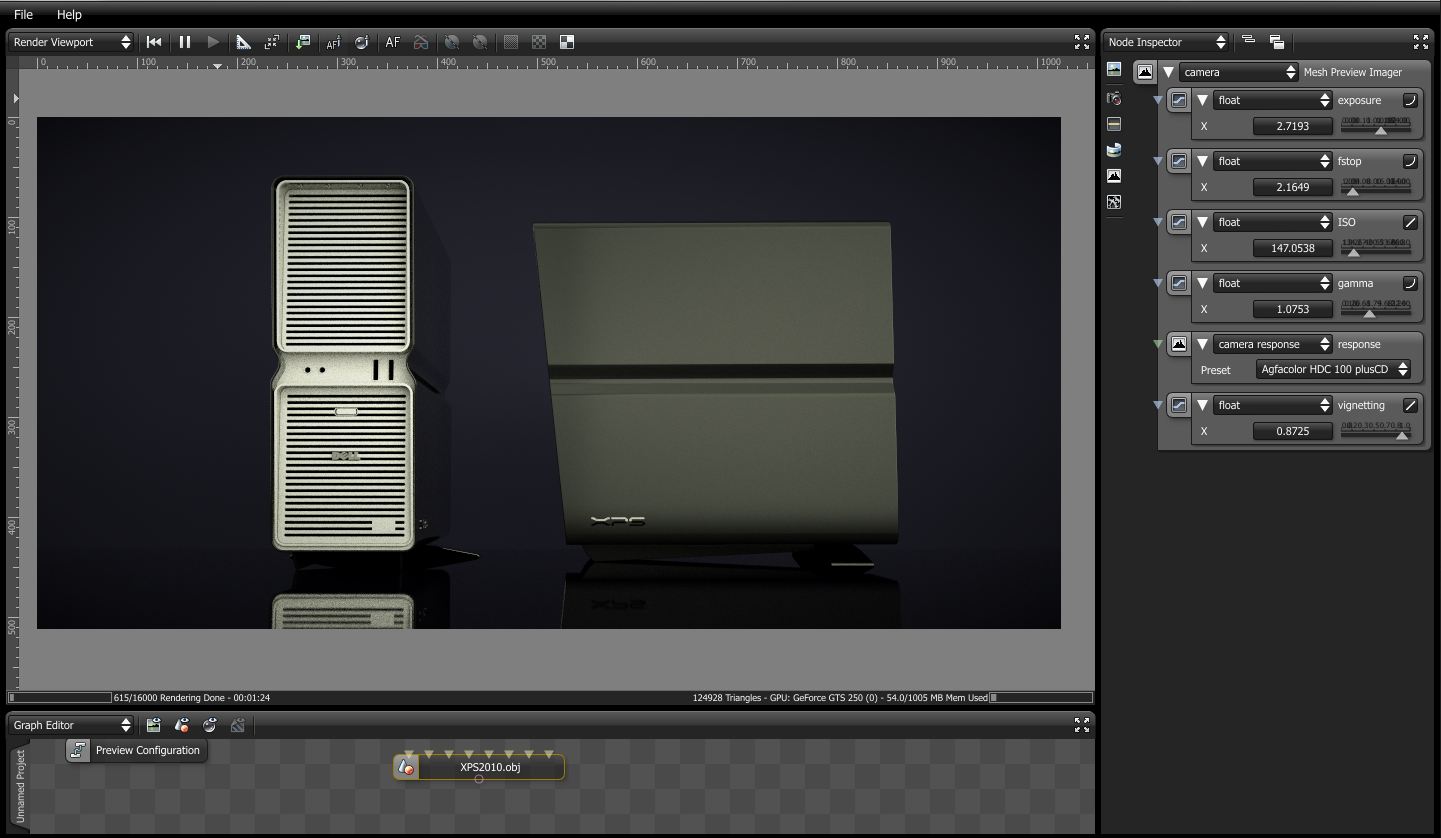This screenshot has width=1441, height=838.
Task: Click the ISO value field 147.0538
Action: click(1294, 248)
